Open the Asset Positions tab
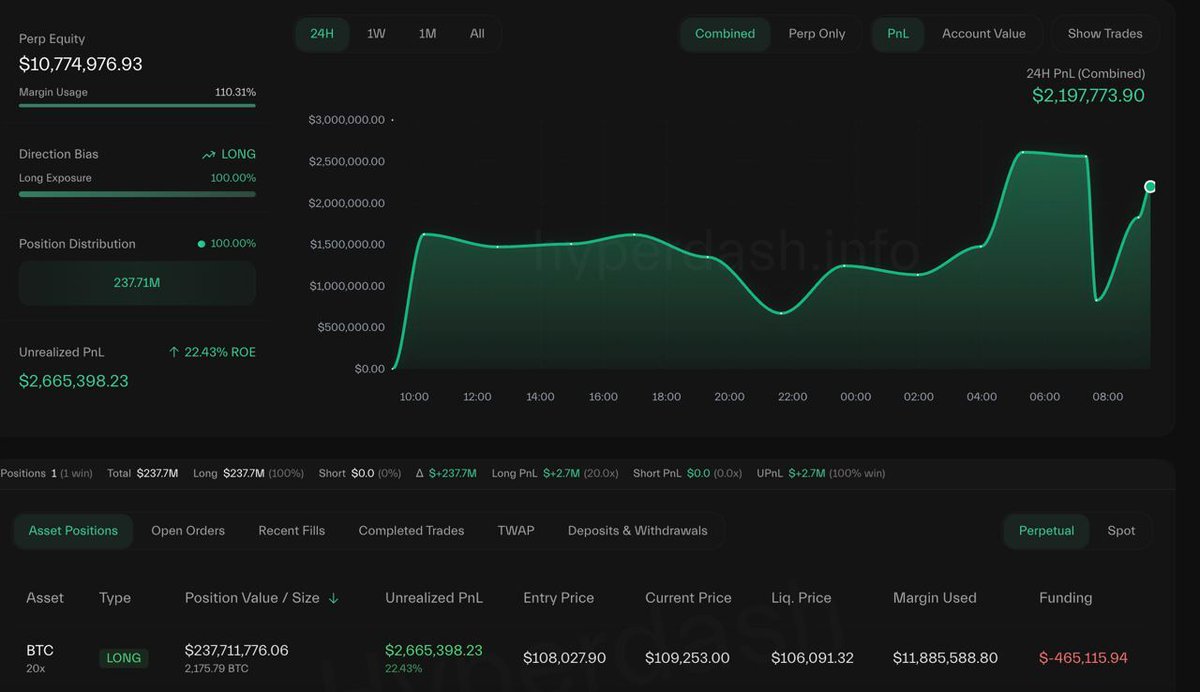 click(73, 530)
